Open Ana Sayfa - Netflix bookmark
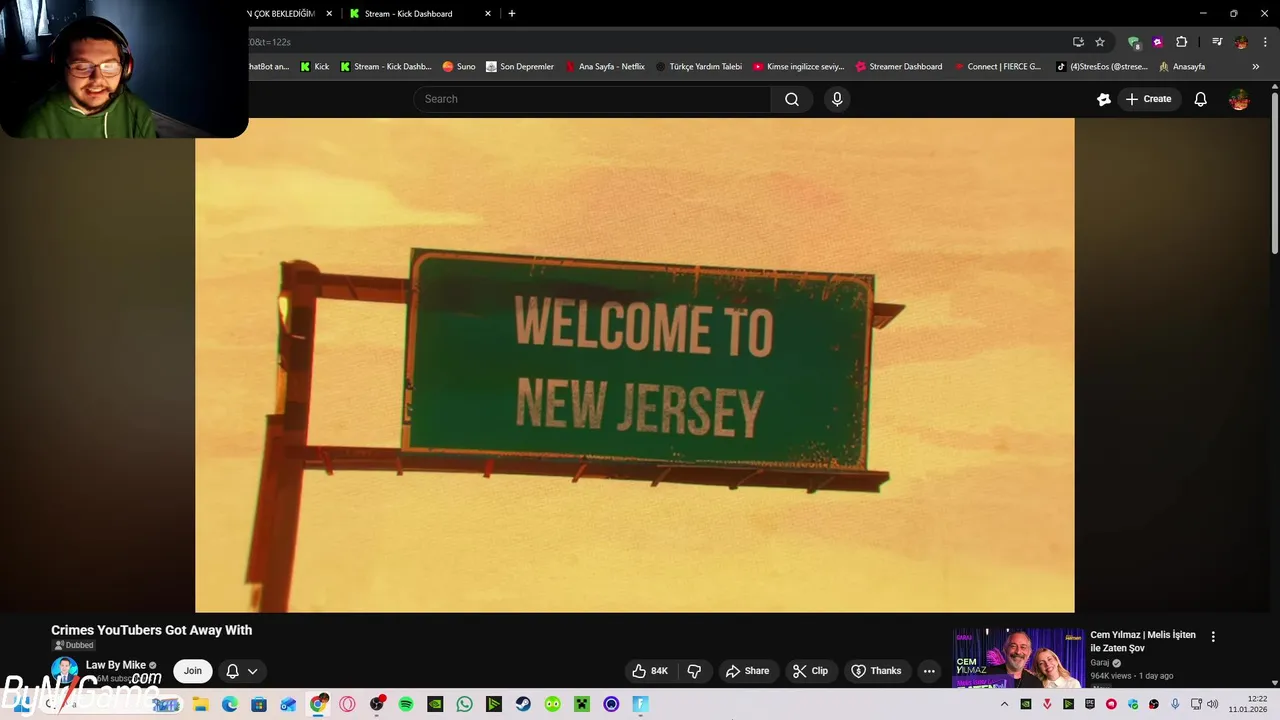The image size is (1280, 720). click(x=605, y=67)
